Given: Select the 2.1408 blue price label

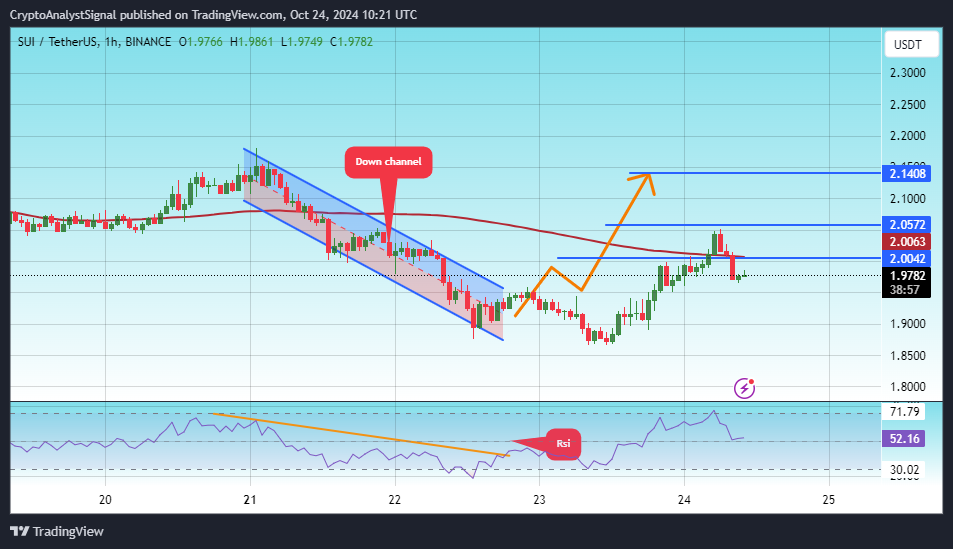Looking at the screenshot, I should click(907, 174).
